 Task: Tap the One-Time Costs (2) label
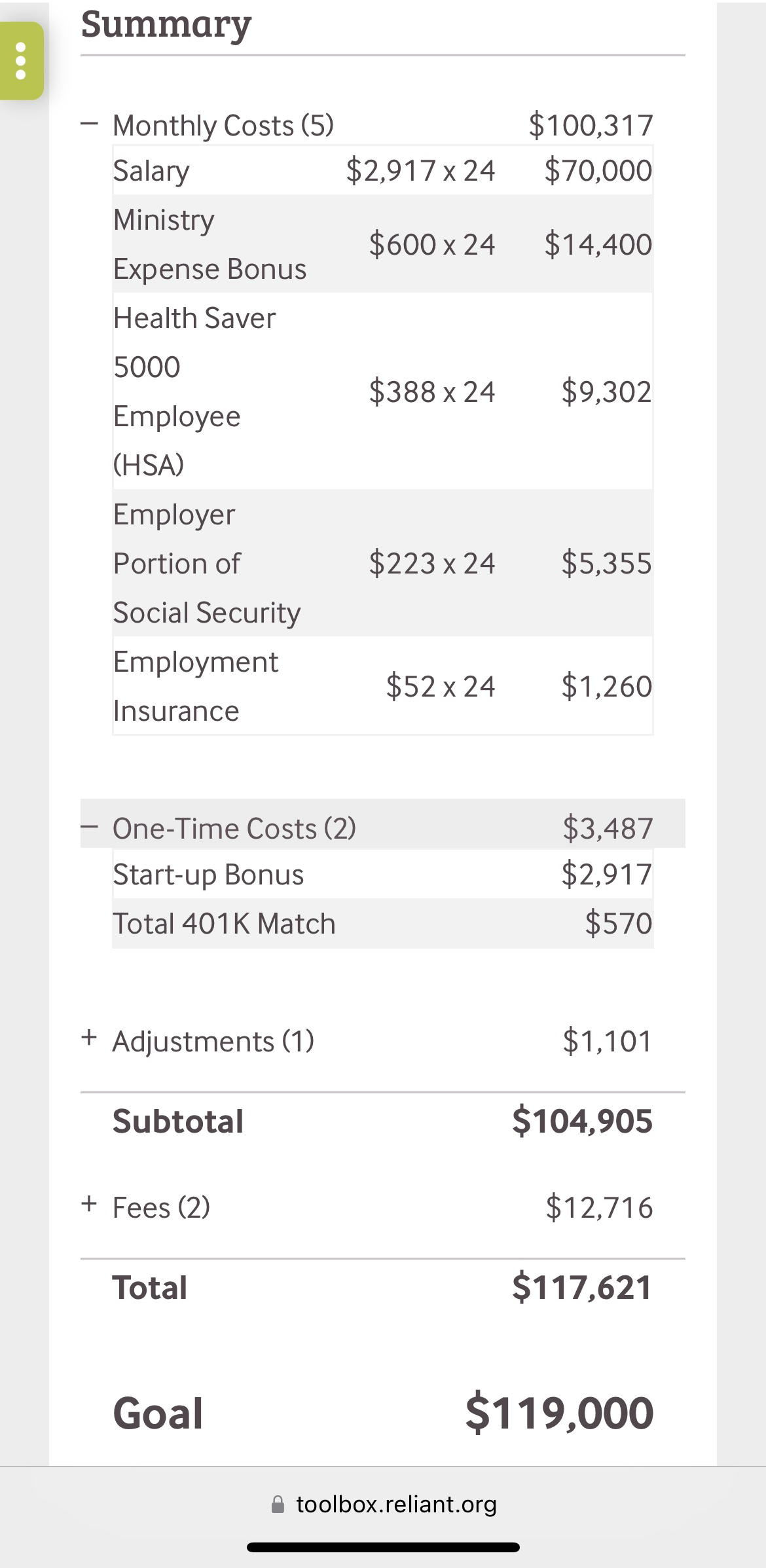[234, 828]
